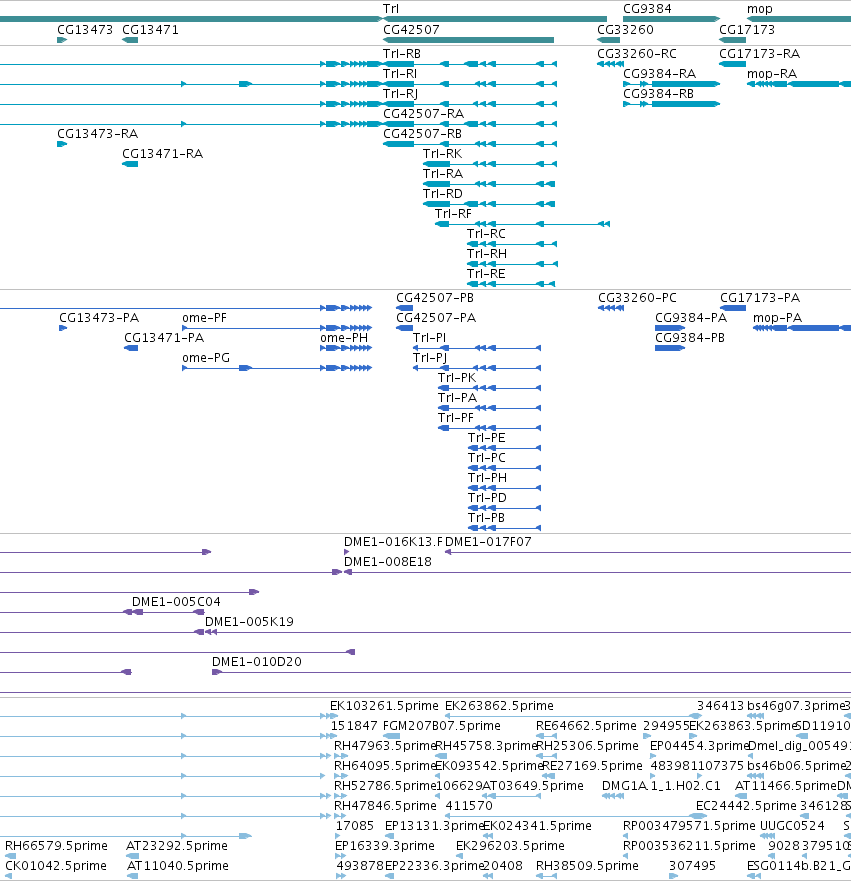Viewport: 851px width, 881px height.
Task: Click protein CG13471-PA
Action: click(164, 338)
